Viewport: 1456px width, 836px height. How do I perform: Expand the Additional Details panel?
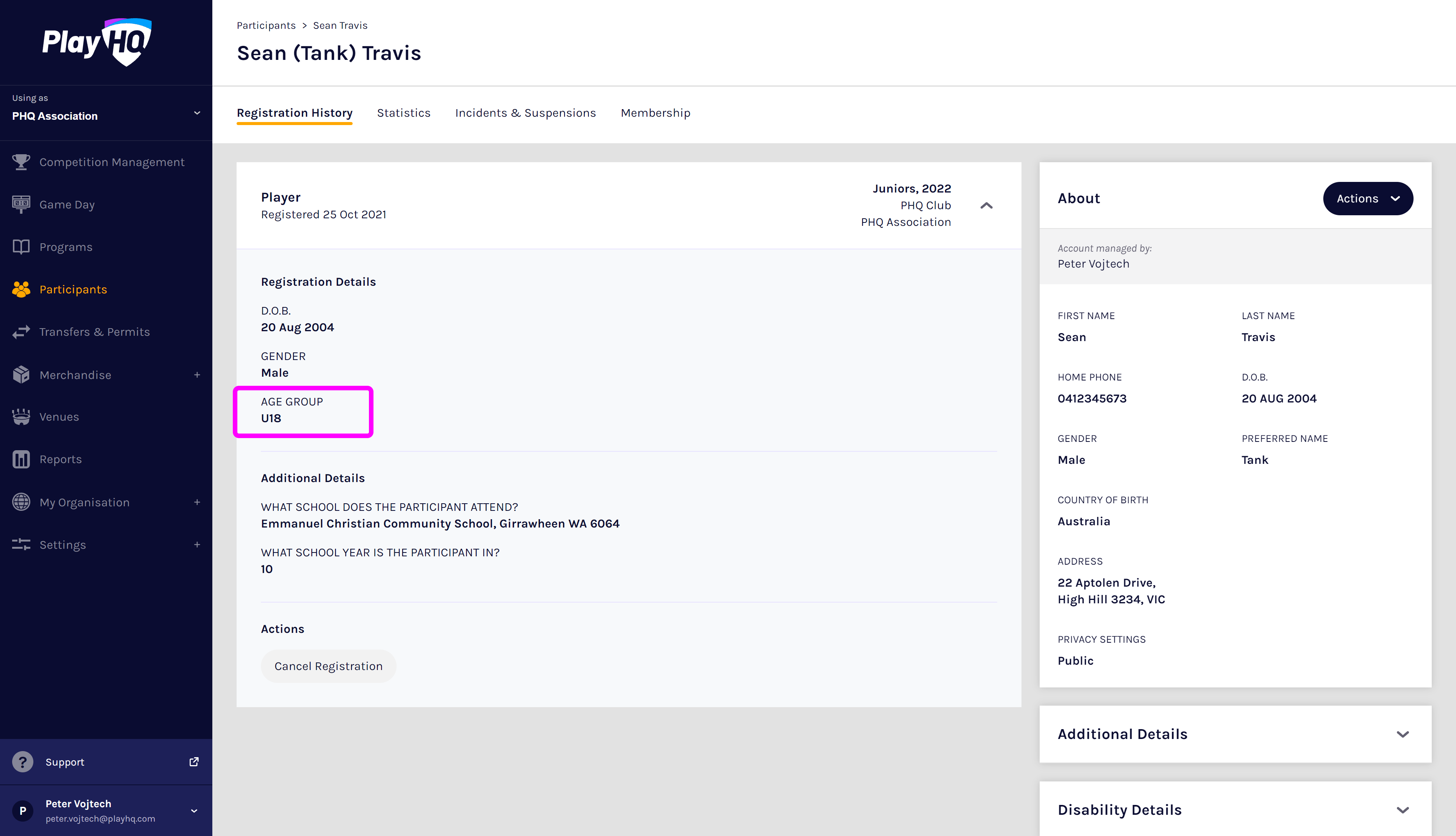click(1403, 734)
